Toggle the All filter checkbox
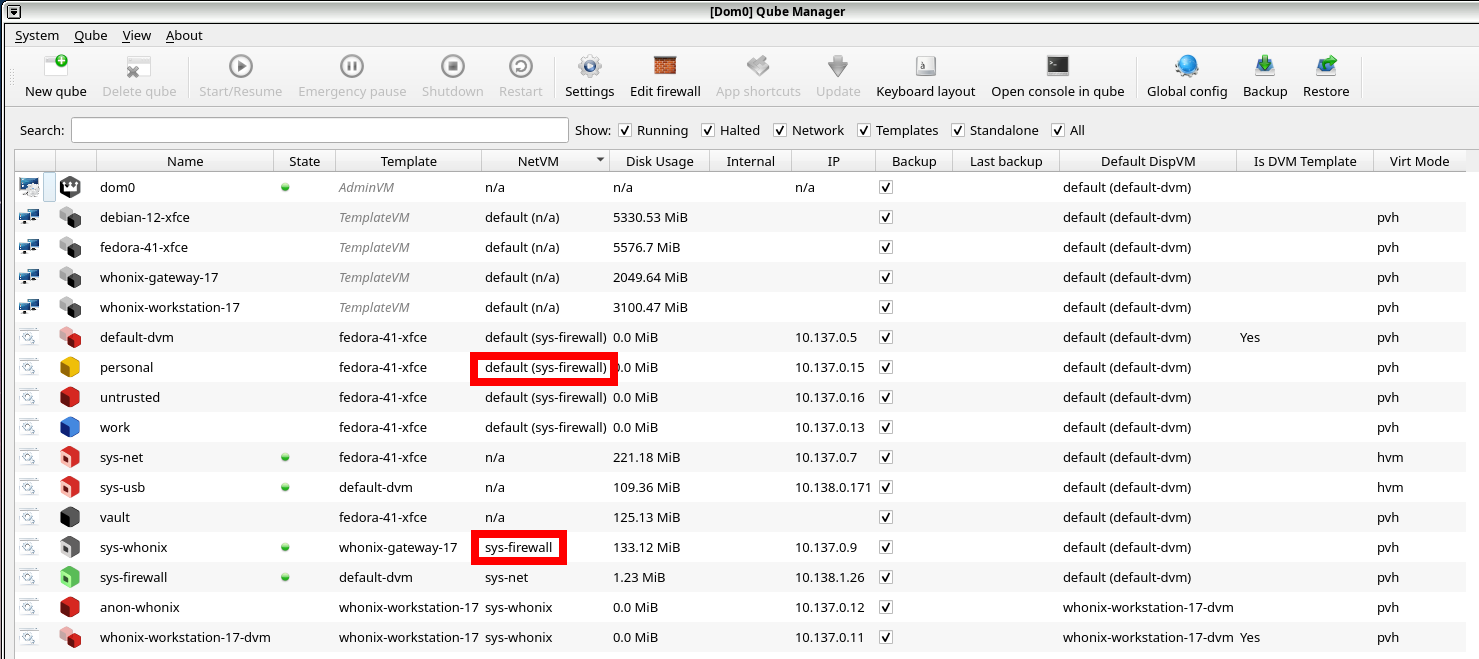 [1058, 130]
